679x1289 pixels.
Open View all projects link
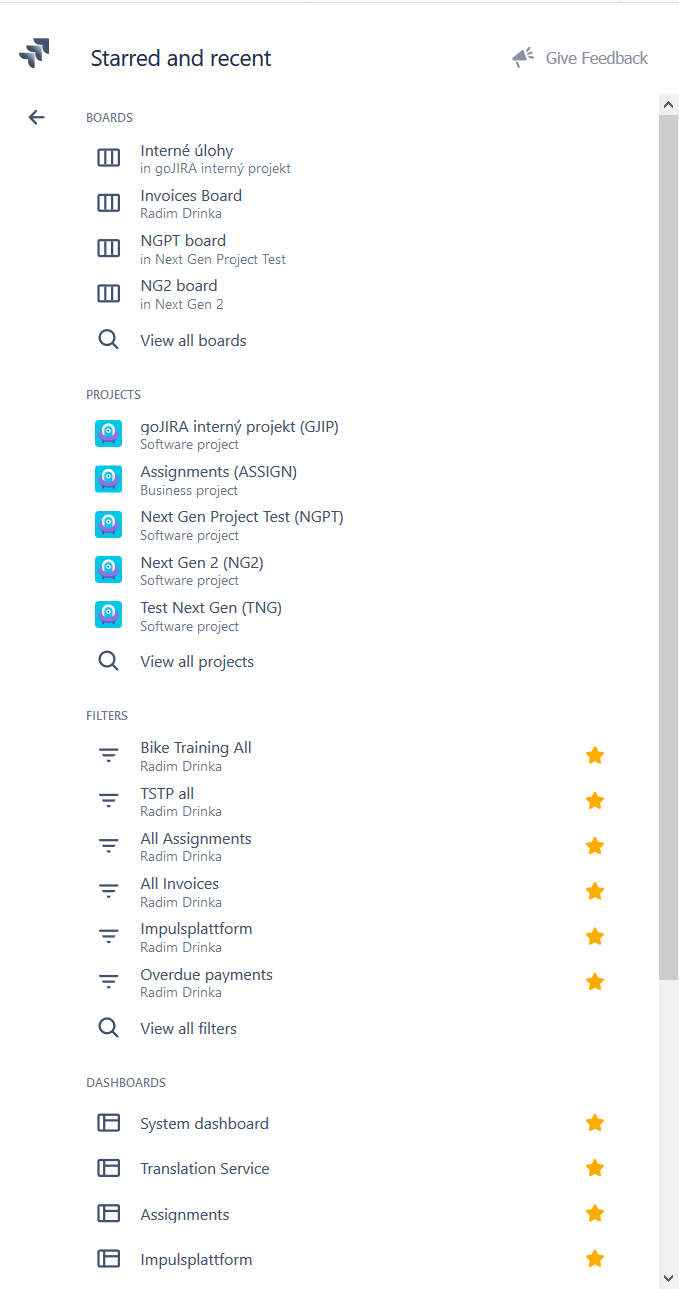(197, 662)
